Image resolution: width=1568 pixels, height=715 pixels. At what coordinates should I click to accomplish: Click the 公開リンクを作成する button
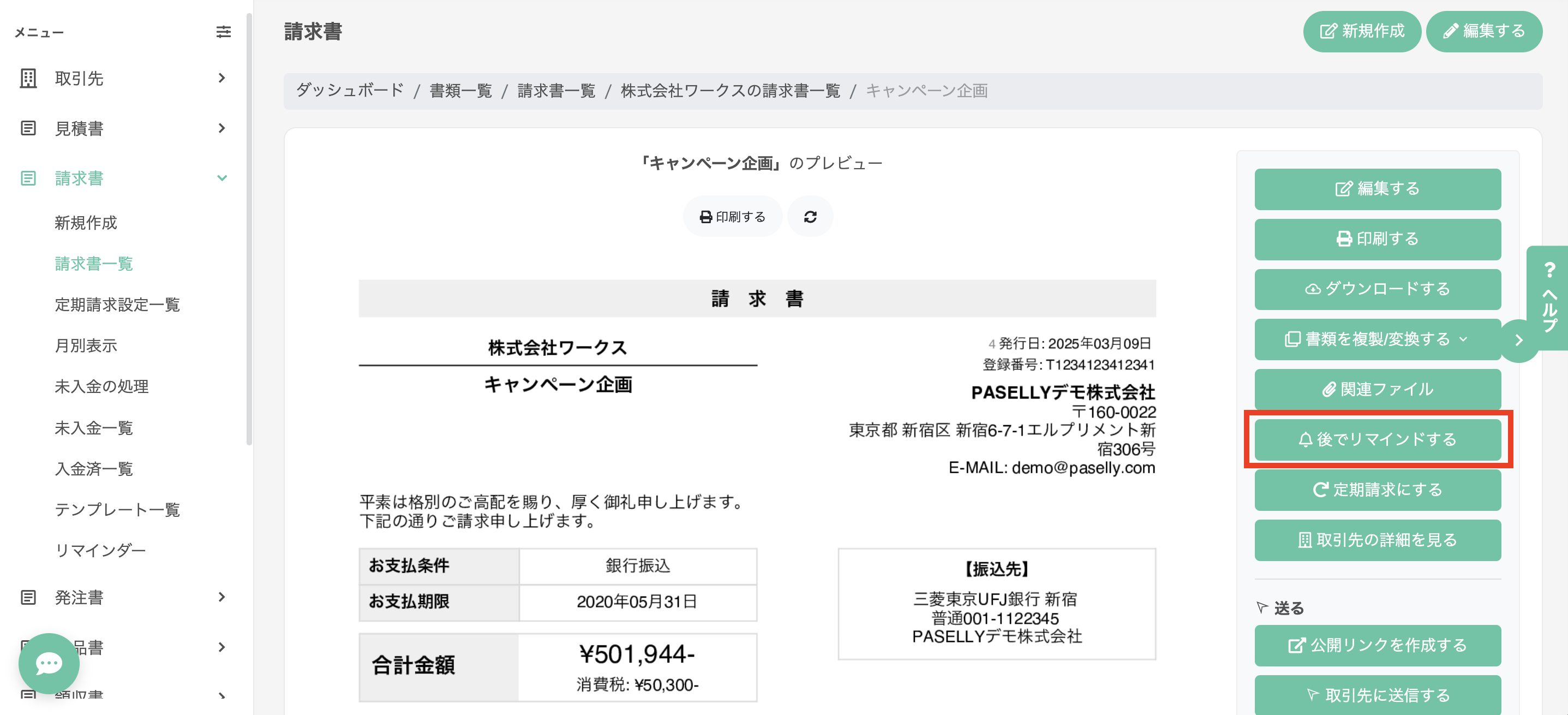[x=1377, y=645]
